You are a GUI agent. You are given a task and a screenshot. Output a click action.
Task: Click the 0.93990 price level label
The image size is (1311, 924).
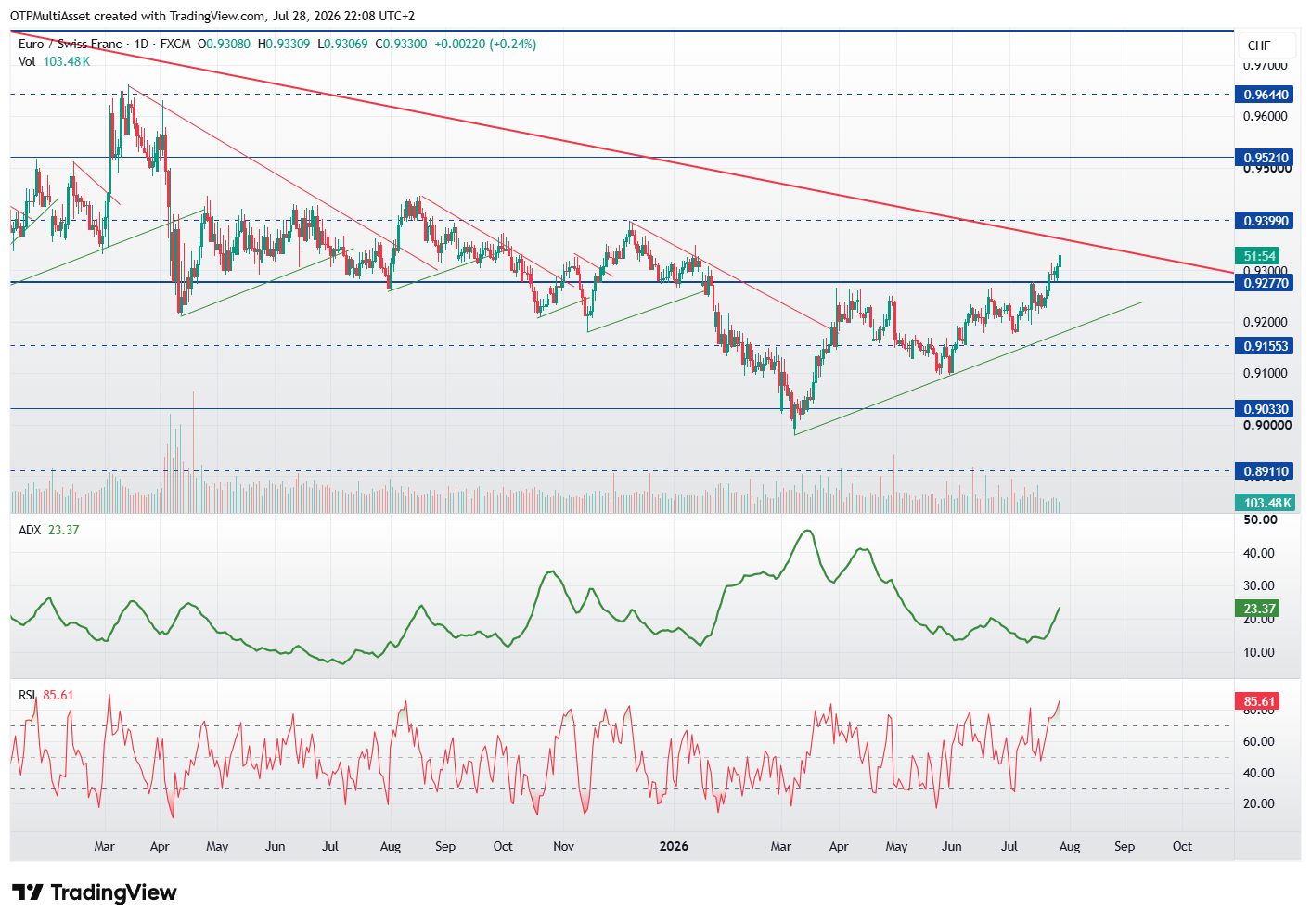[1266, 221]
